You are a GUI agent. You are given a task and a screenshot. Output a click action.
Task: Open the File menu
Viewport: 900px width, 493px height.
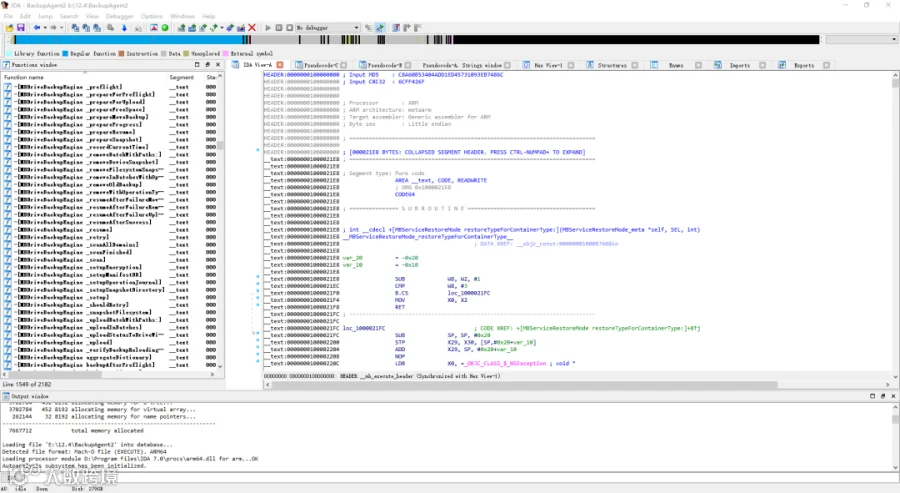[8, 16]
